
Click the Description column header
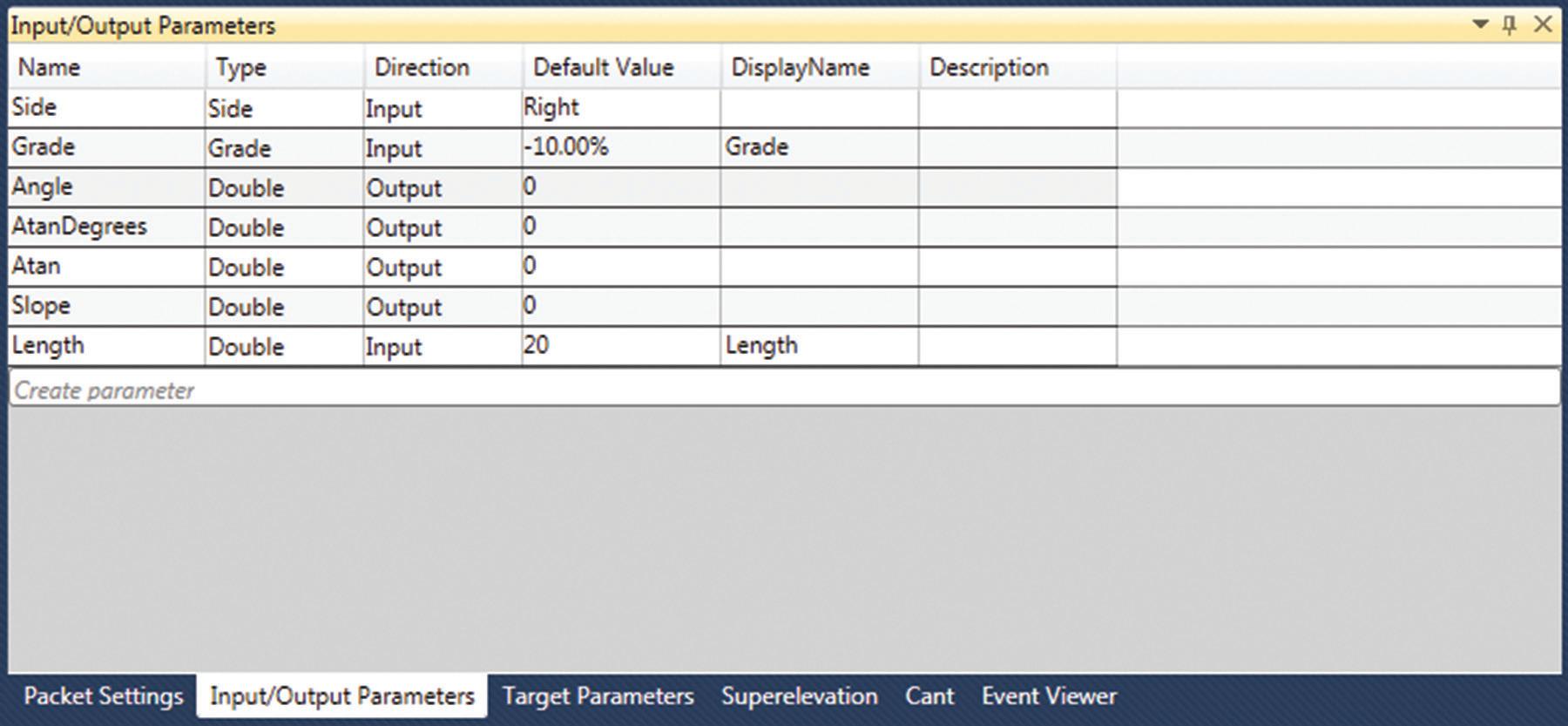coord(1017,67)
